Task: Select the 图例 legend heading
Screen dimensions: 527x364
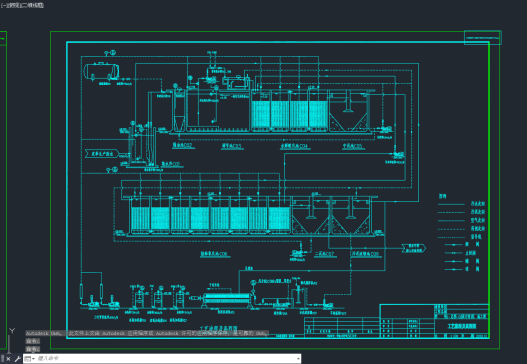Action: [443, 196]
